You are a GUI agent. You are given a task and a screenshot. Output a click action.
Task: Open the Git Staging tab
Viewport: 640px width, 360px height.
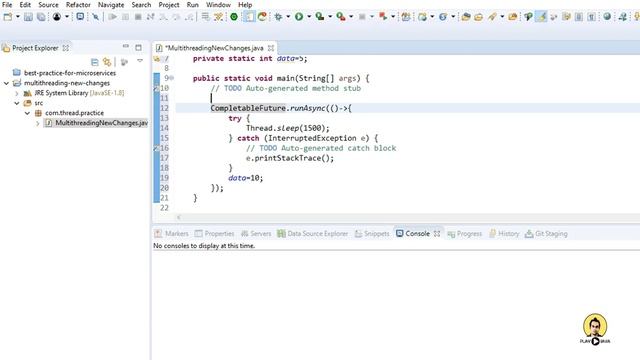(x=547, y=234)
